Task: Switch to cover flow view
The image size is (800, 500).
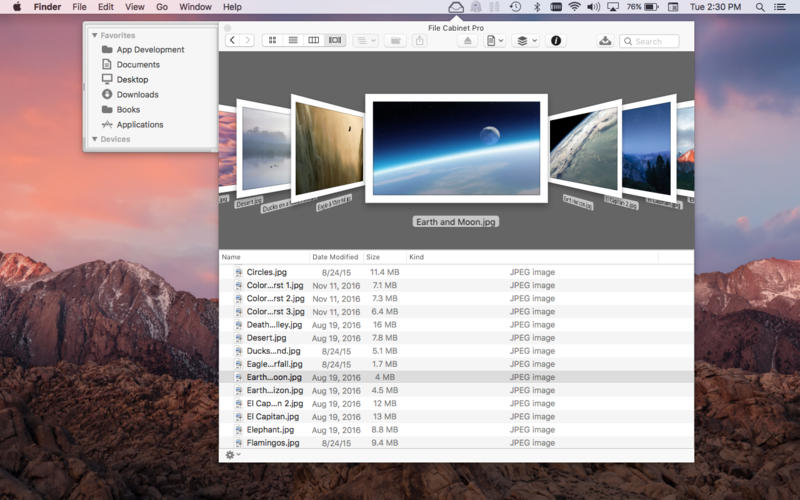Action: [x=335, y=40]
